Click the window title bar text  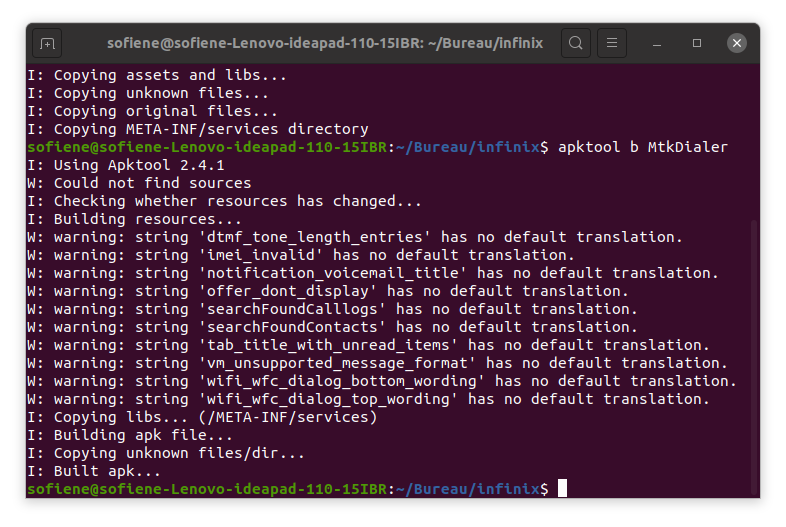click(x=327, y=43)
